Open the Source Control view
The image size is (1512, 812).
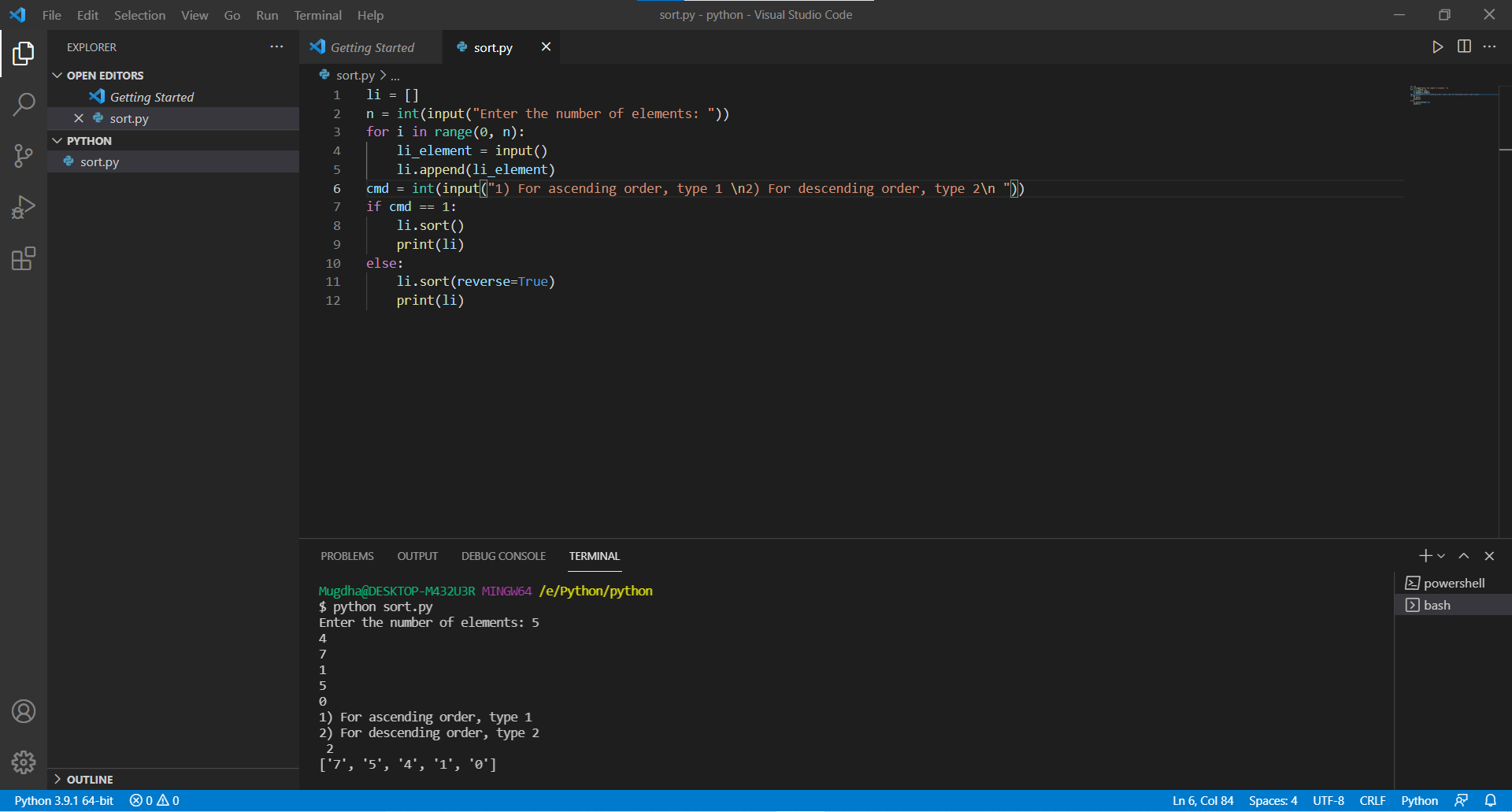click(24, 155)
